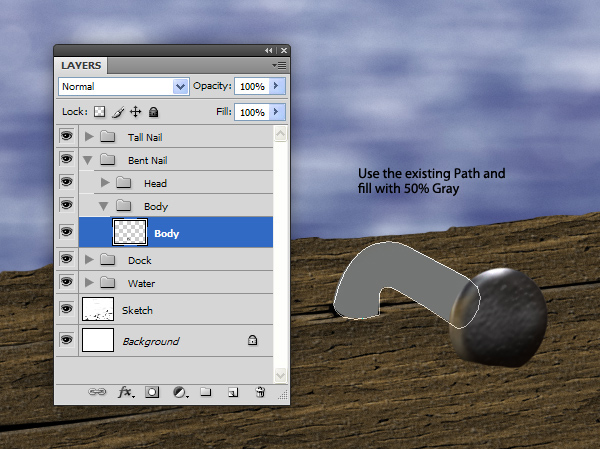Hide the Tall Nail group
This screenshot has width=600, height=449.
tap(67, 136)
